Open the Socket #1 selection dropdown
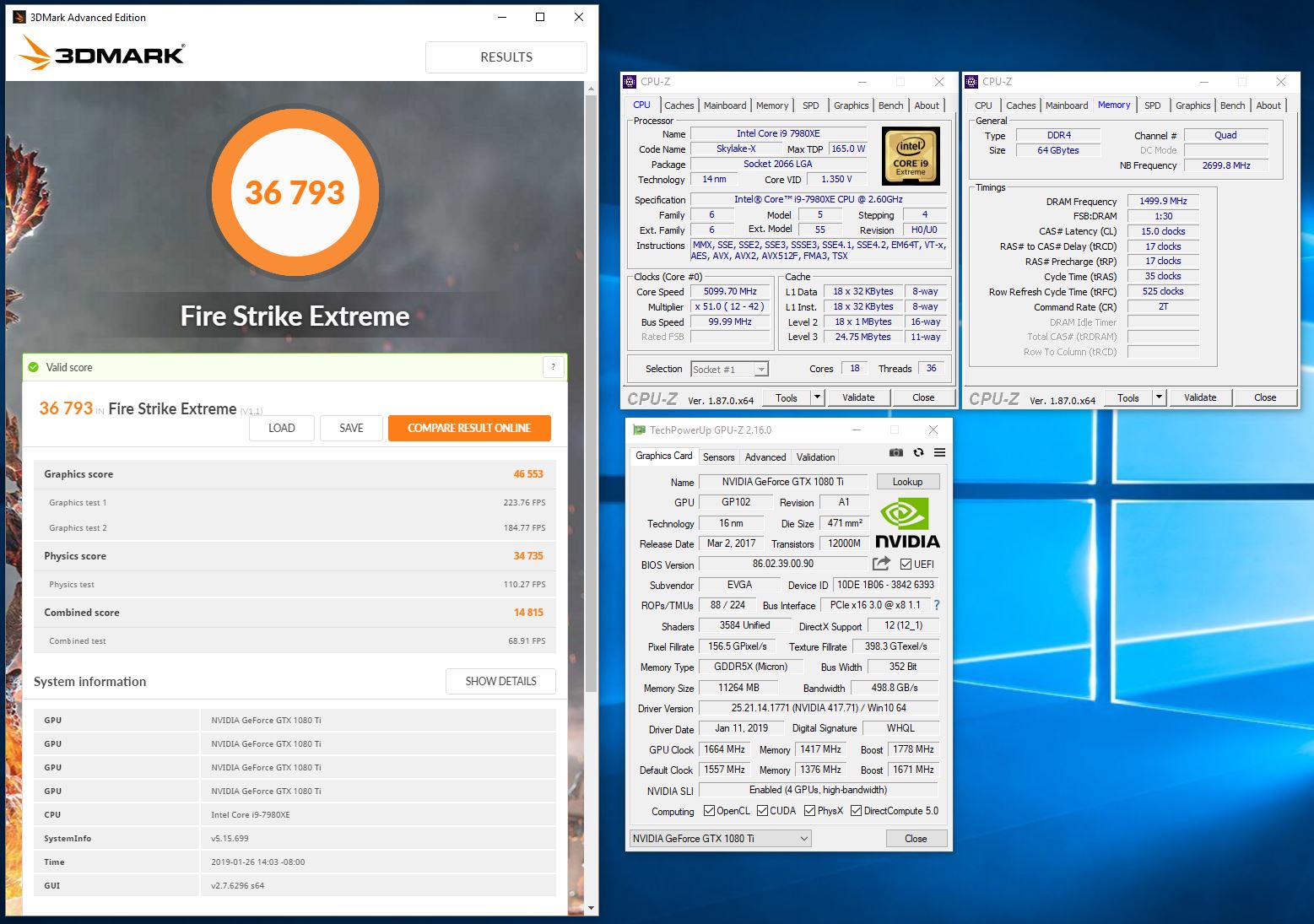Viewport: 1314px width, 924px height. (x=729, y=369)
